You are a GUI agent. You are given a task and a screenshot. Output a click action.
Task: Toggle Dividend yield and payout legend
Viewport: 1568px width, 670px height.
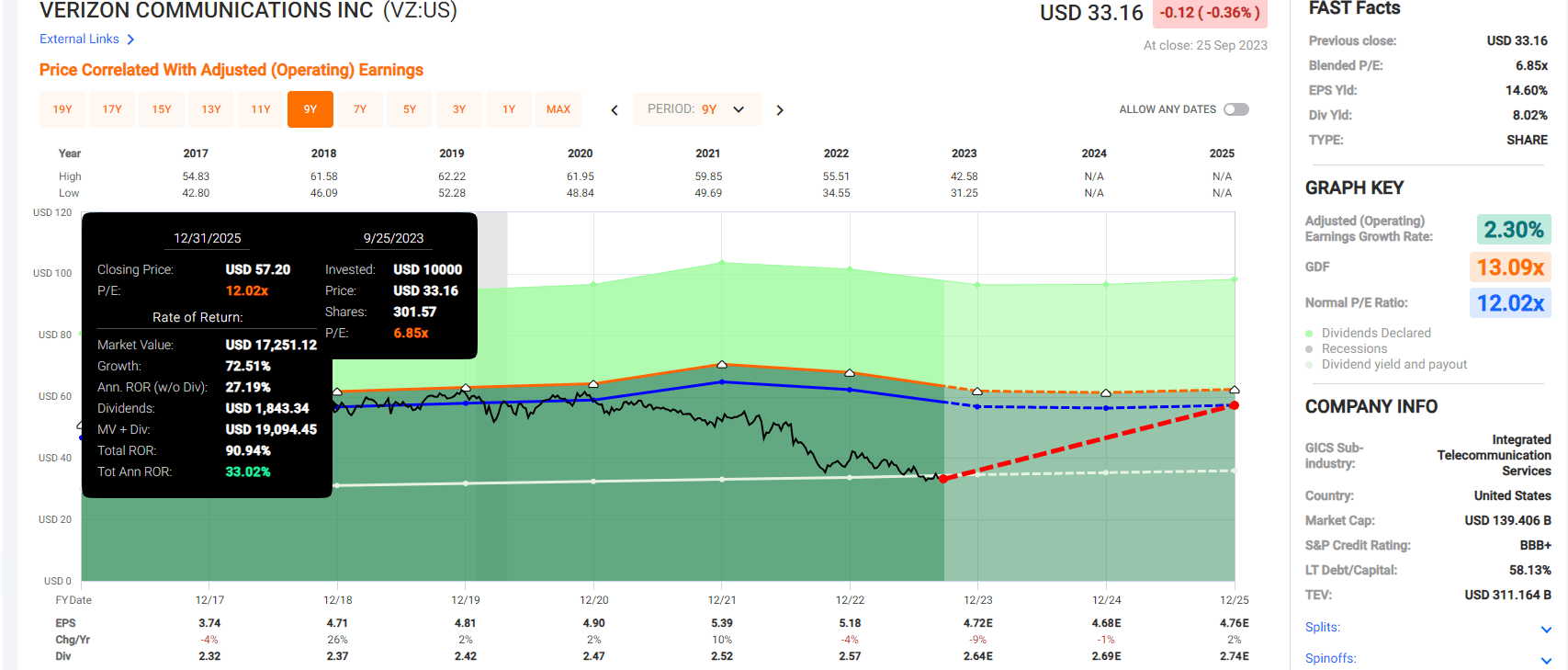(x=1386, y=364)
